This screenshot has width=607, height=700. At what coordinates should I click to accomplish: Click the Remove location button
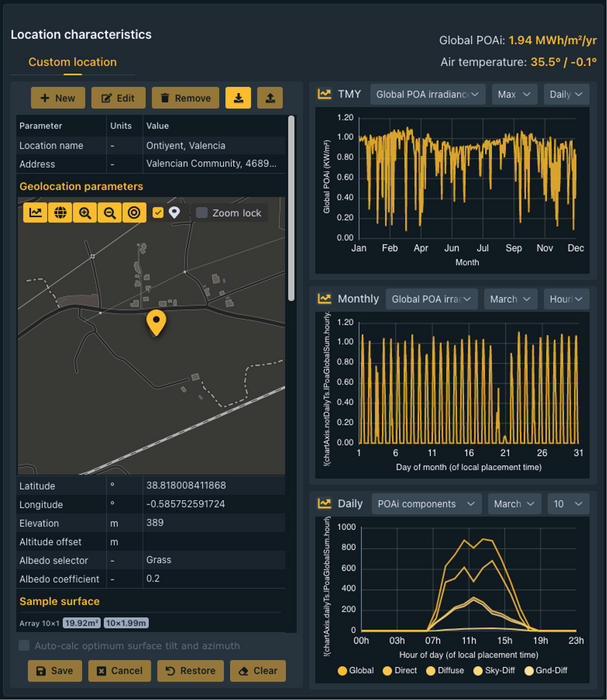click(x=185, y=98)
